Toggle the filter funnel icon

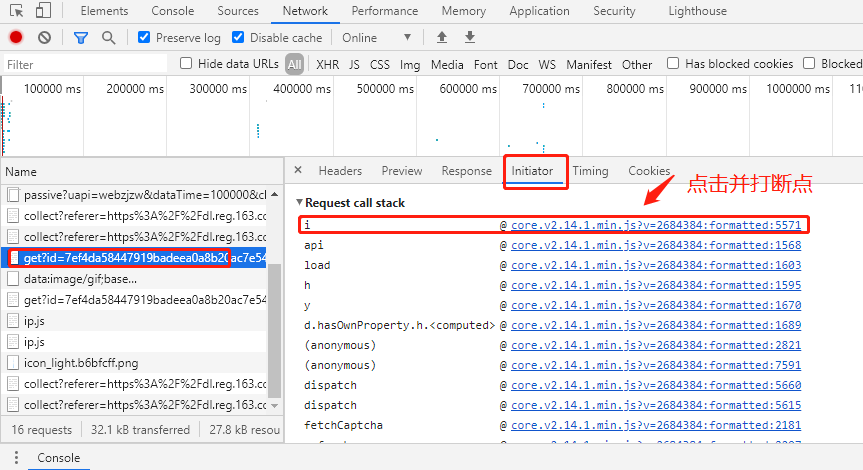click(81, 37)
